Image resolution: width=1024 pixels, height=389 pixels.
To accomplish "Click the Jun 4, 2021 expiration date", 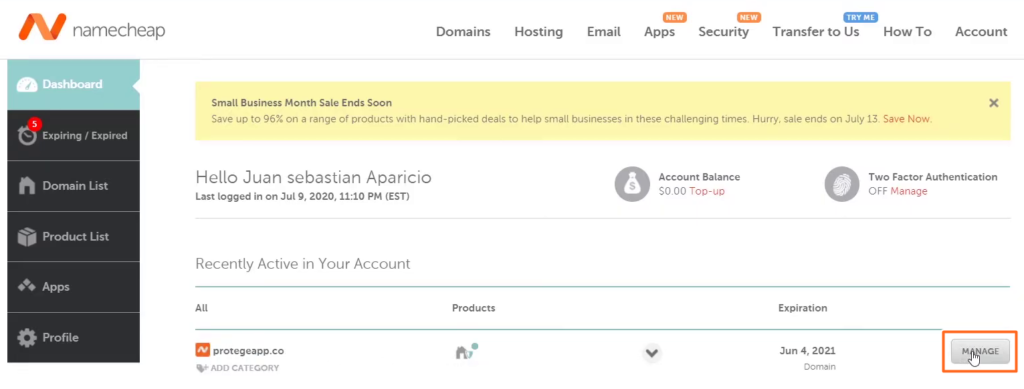I will 807,351.
